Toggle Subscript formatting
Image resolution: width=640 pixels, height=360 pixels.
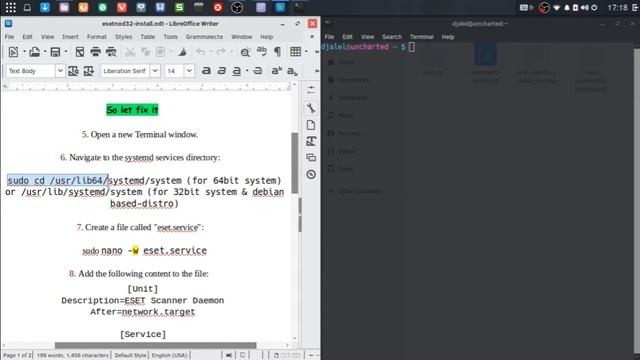(x=292, y=71)
